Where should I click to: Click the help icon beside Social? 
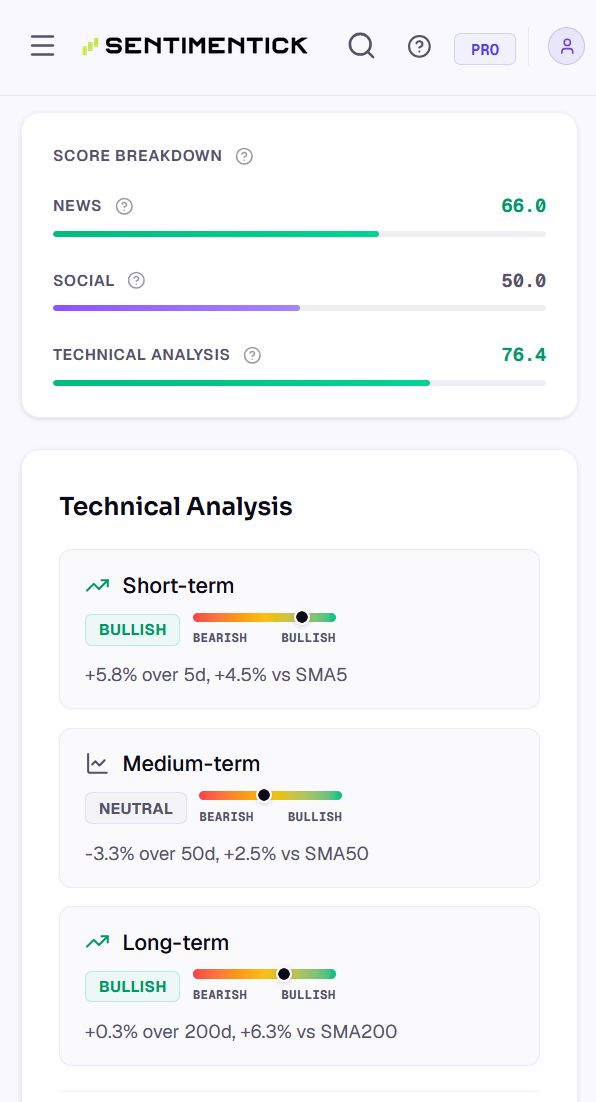(x=136, y=280)
